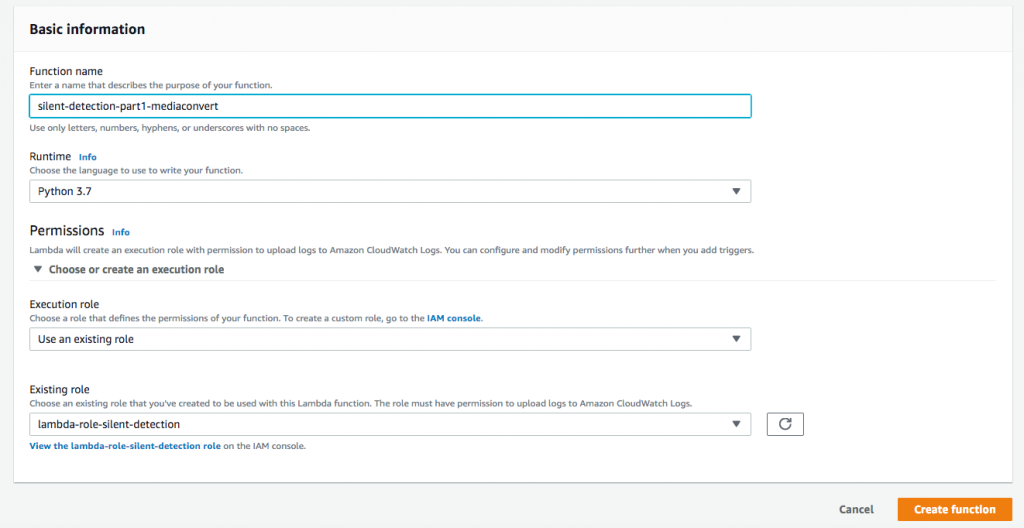Click the refresh icon next to Existing role
Image resolution: width=1024 pixels, height=528 pixels.
pos(785,424)
